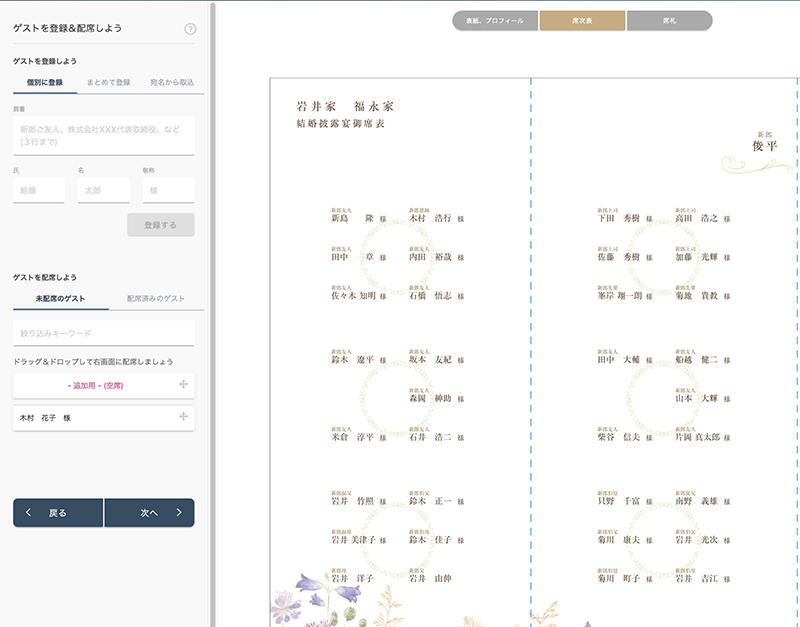Switch to まとめて登録 tab
The height and width of the screenshot is (627, 800).
pos(108,82)
